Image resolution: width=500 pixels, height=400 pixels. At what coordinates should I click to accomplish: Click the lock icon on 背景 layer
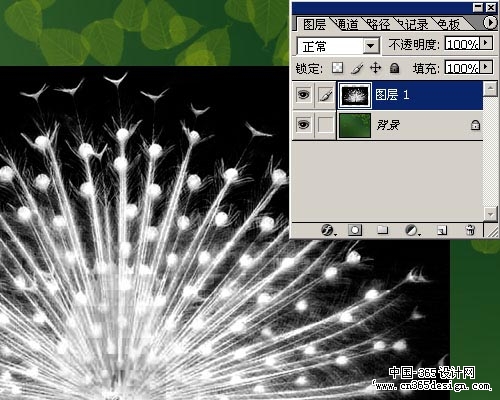click(475, 125)
